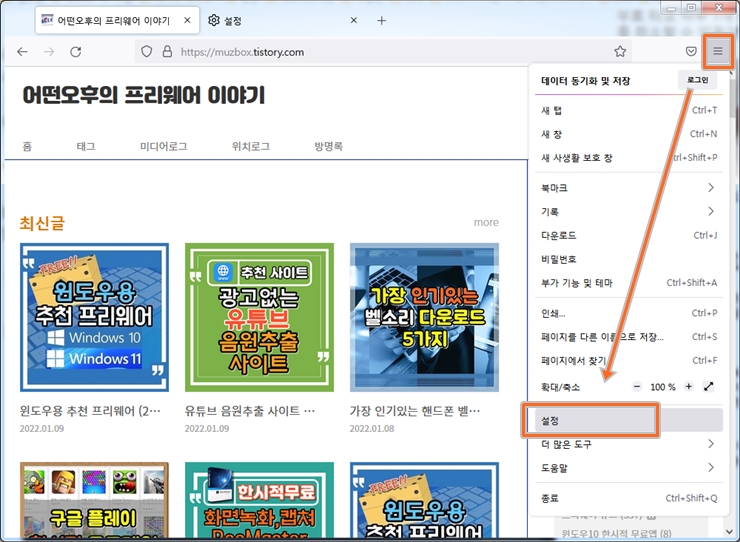
Task: Open the Pocket save icon
Action: click(x=691, y=51)
